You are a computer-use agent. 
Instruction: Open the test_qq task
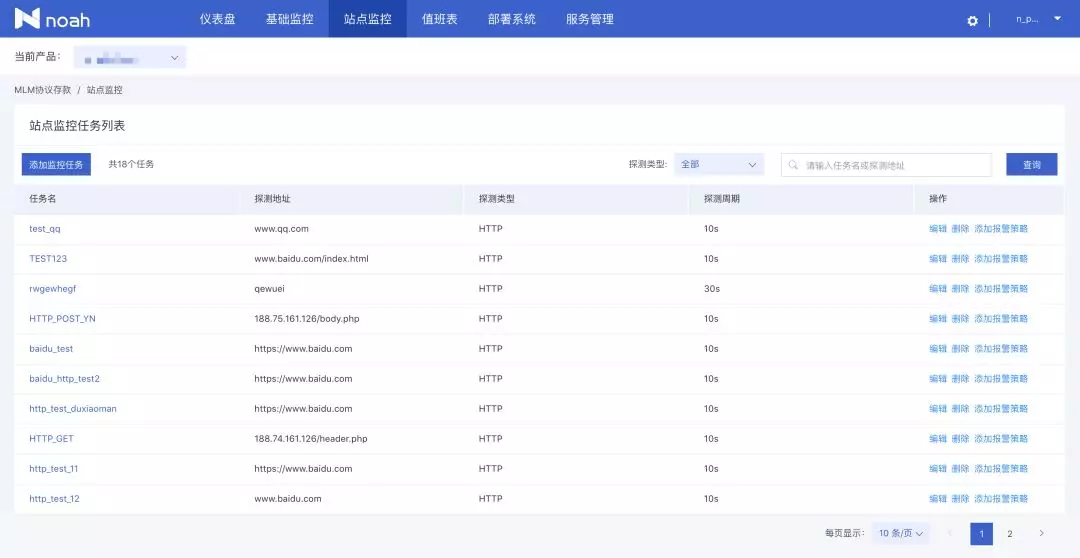(x=45, y=229)
